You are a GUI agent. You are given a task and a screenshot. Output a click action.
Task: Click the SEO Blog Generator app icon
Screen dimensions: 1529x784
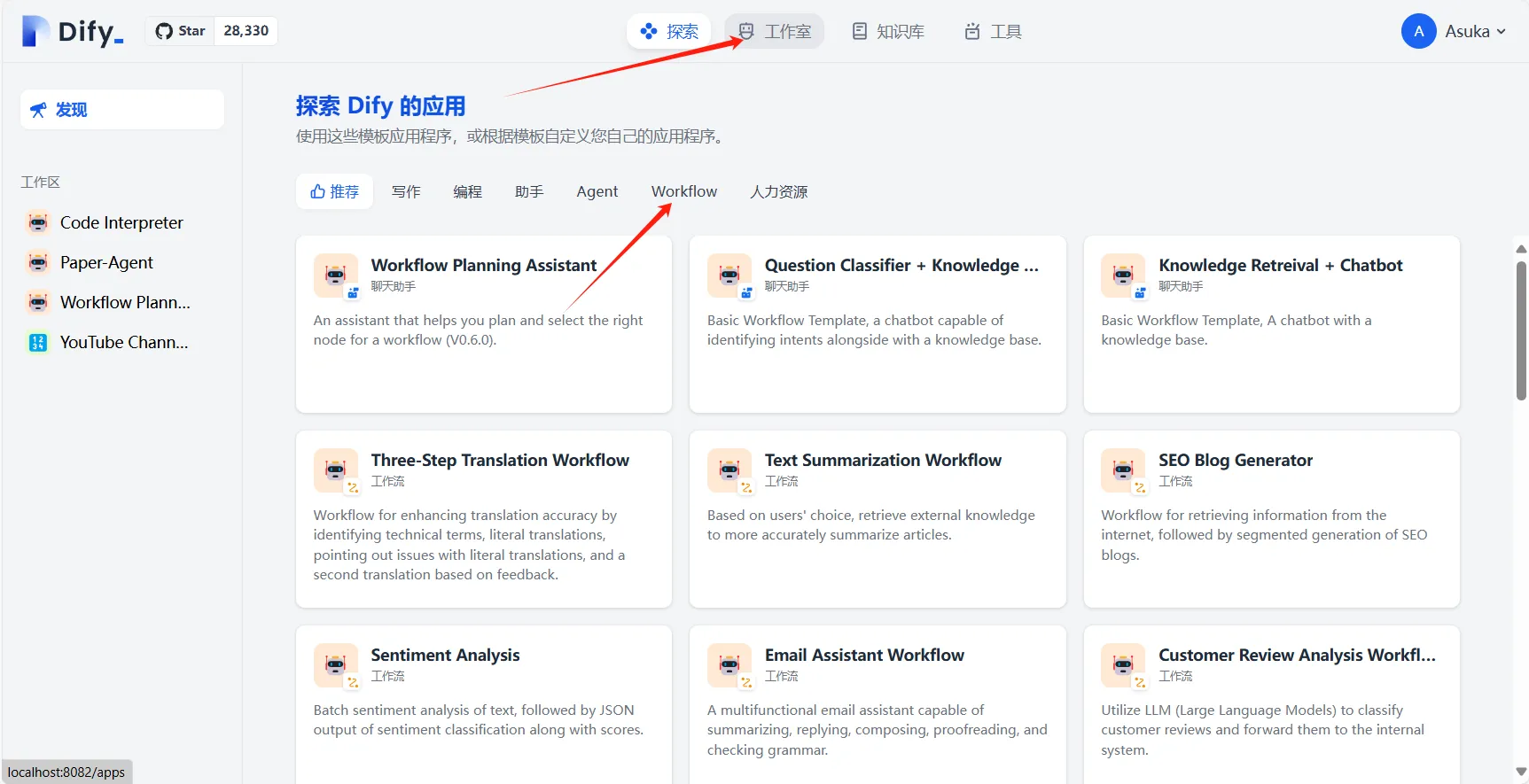pyautogui.click(x=1123, y=470)
